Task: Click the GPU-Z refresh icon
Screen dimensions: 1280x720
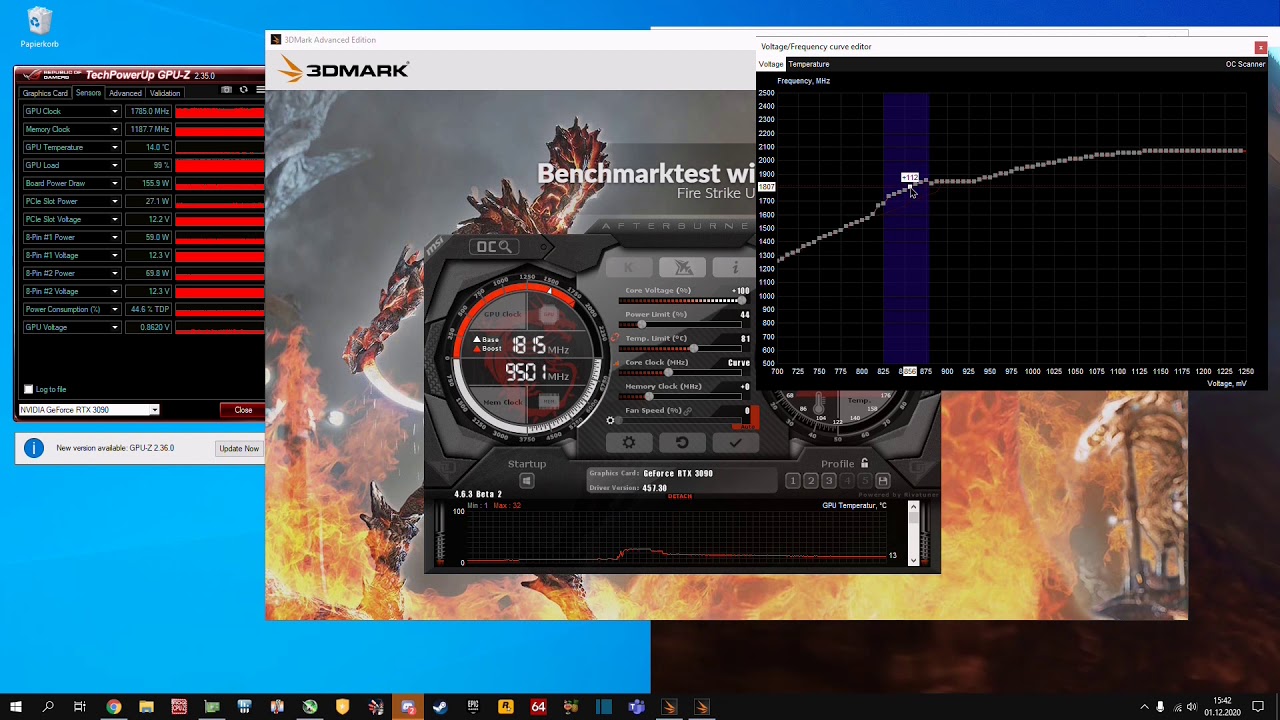Action: click(x=243, y=90)
